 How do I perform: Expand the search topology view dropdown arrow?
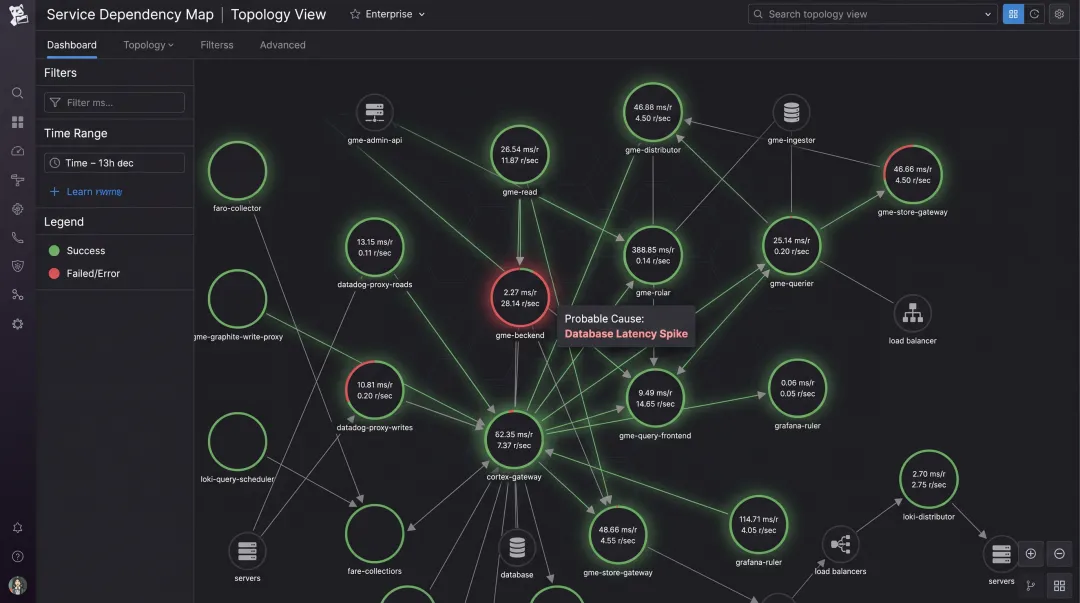click(x=988, y=14)
